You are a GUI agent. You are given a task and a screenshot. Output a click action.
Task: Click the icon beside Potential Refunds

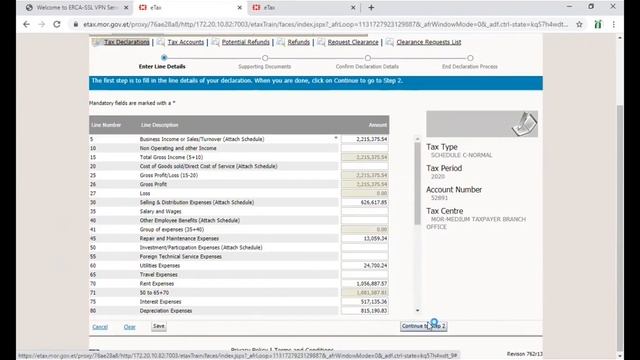(215, 42)
